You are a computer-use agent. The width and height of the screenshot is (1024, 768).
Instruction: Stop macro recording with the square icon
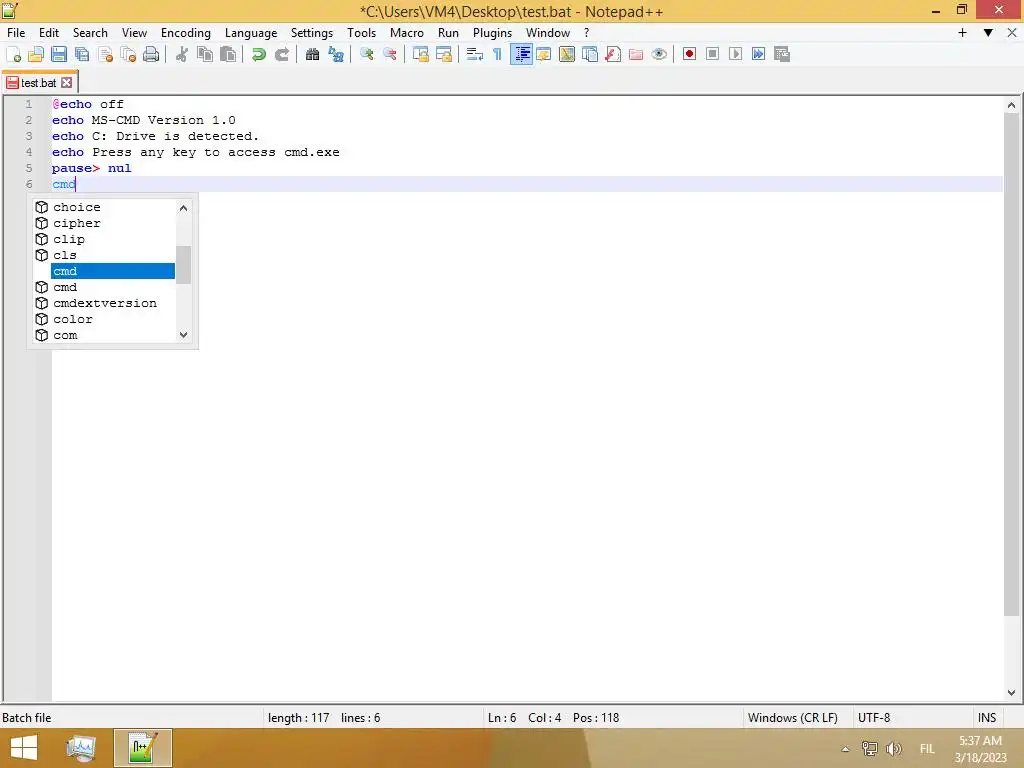[x=712, y=54]
